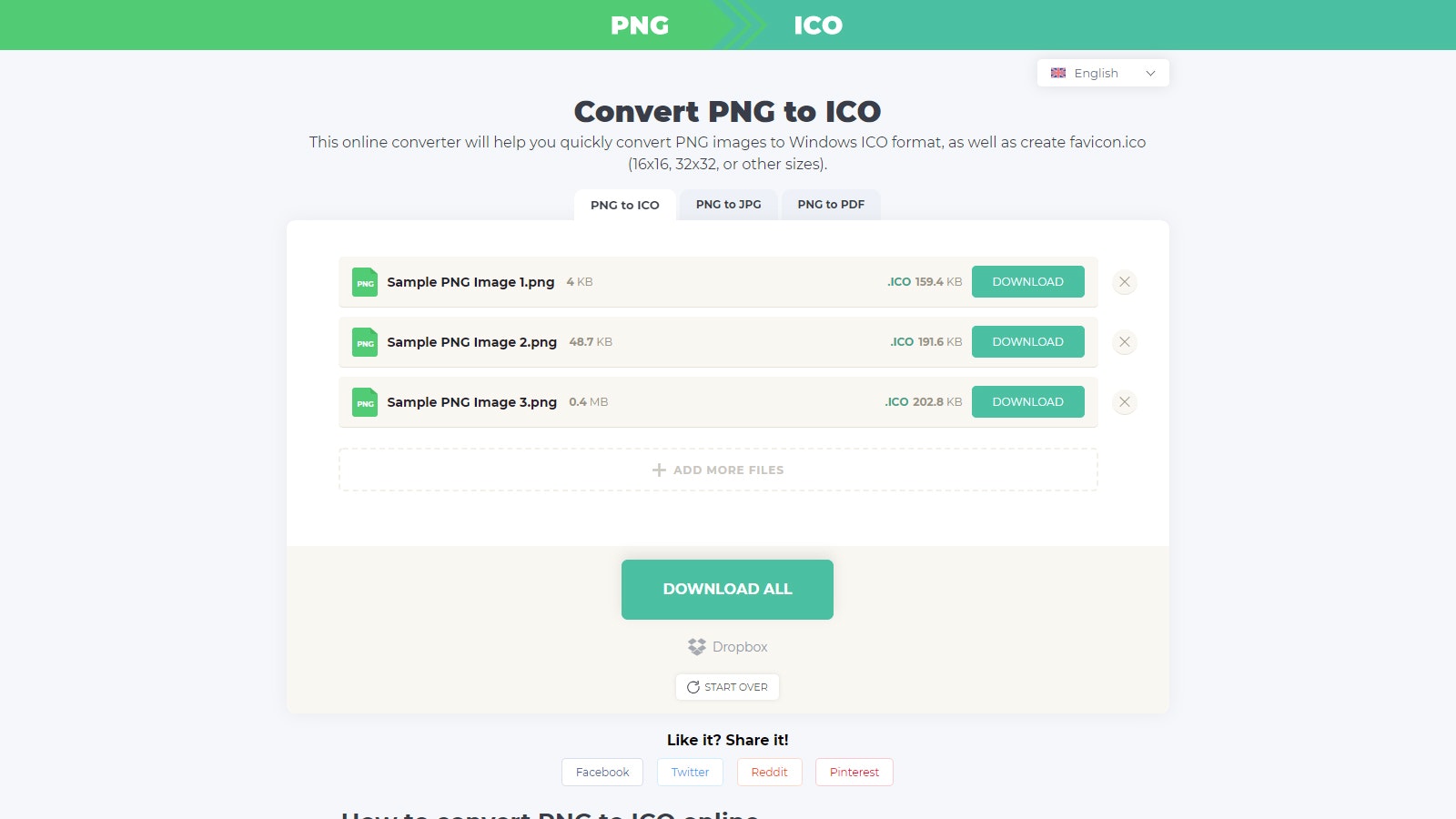Remove Sample PNG Image 3.png from the list
The image size is (1456, 819).
[1124, 402]
